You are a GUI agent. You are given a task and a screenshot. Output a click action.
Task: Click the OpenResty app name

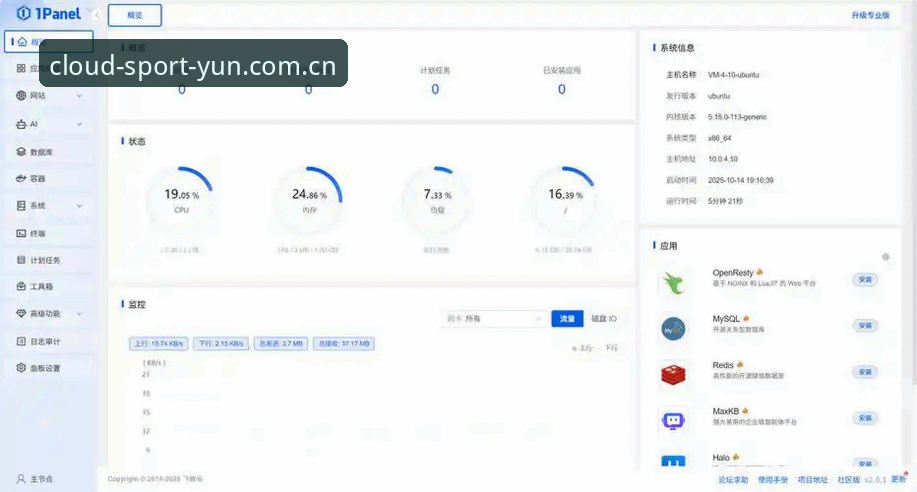point(733,273)
